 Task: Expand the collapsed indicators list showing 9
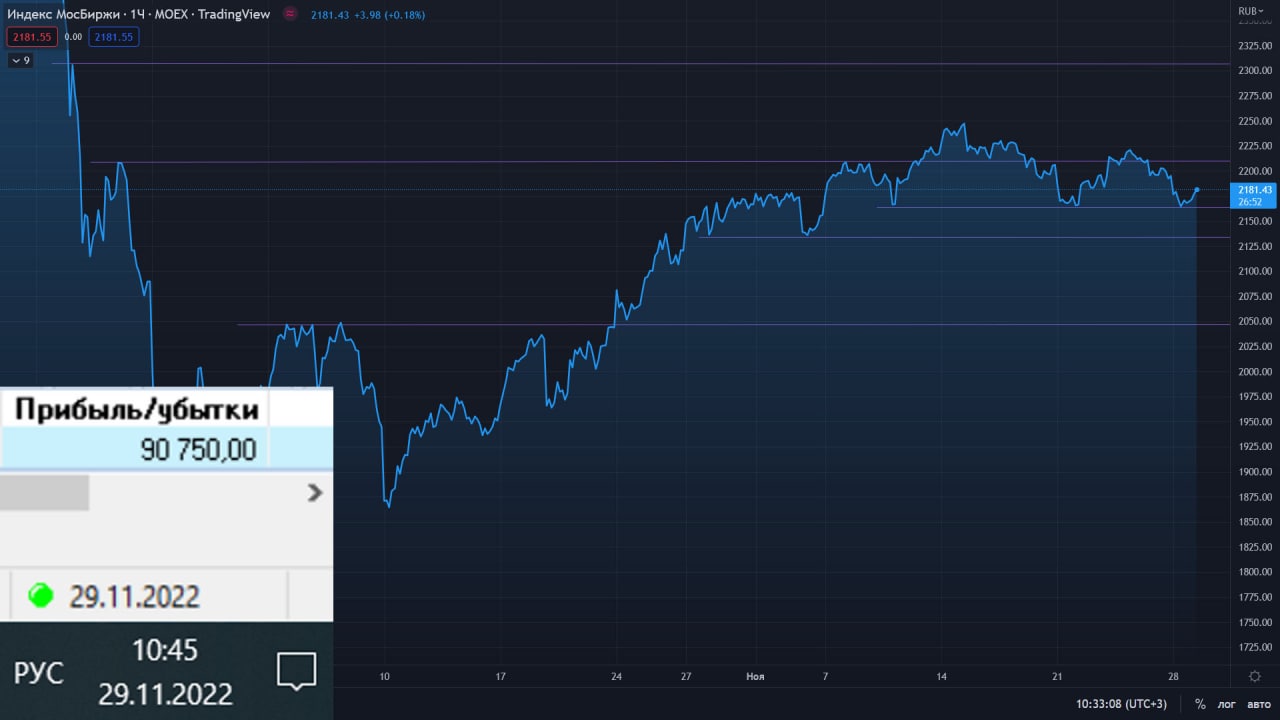[20, 60]
